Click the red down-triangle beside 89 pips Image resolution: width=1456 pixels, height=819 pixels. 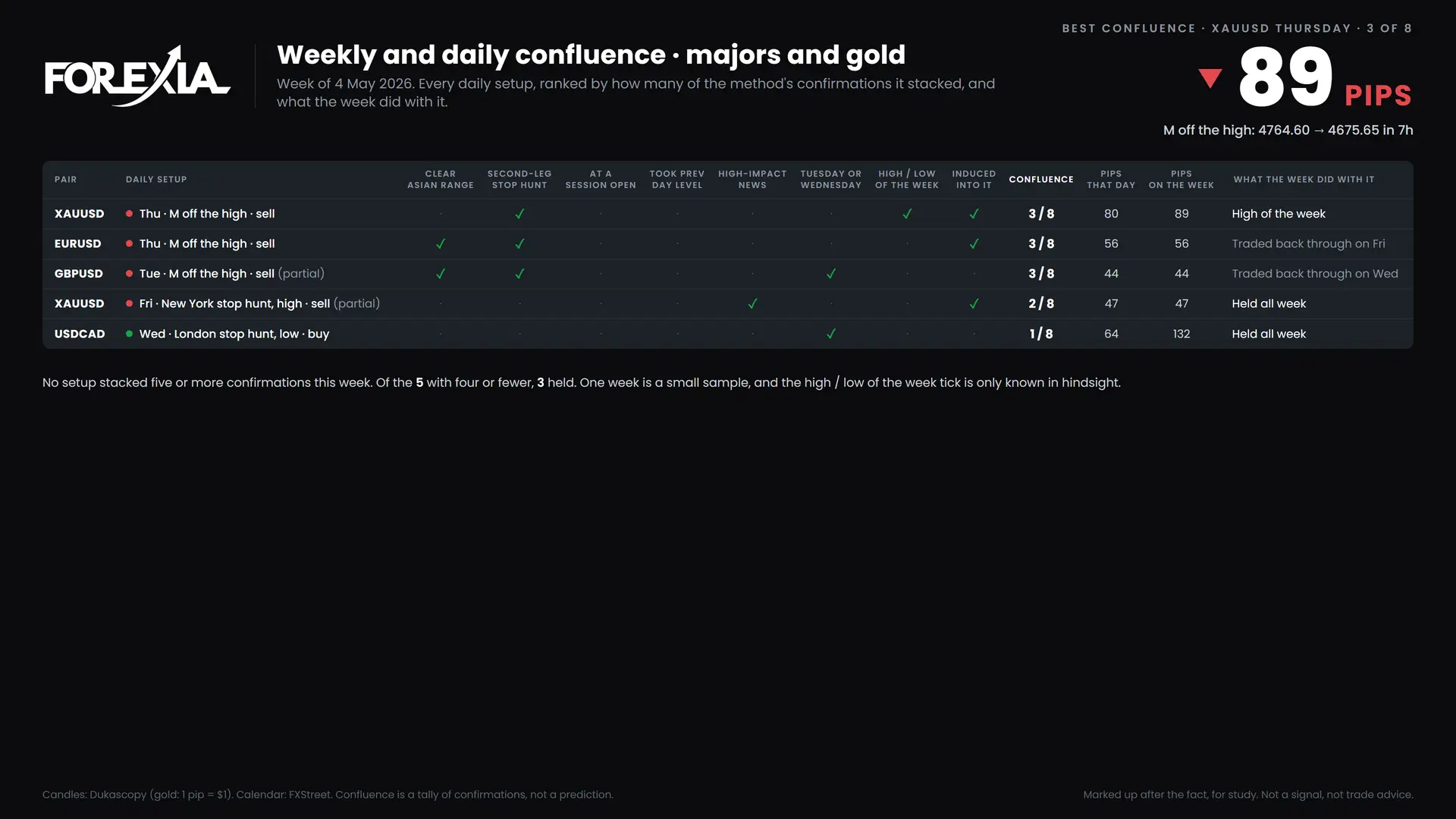coord(1210,78)
